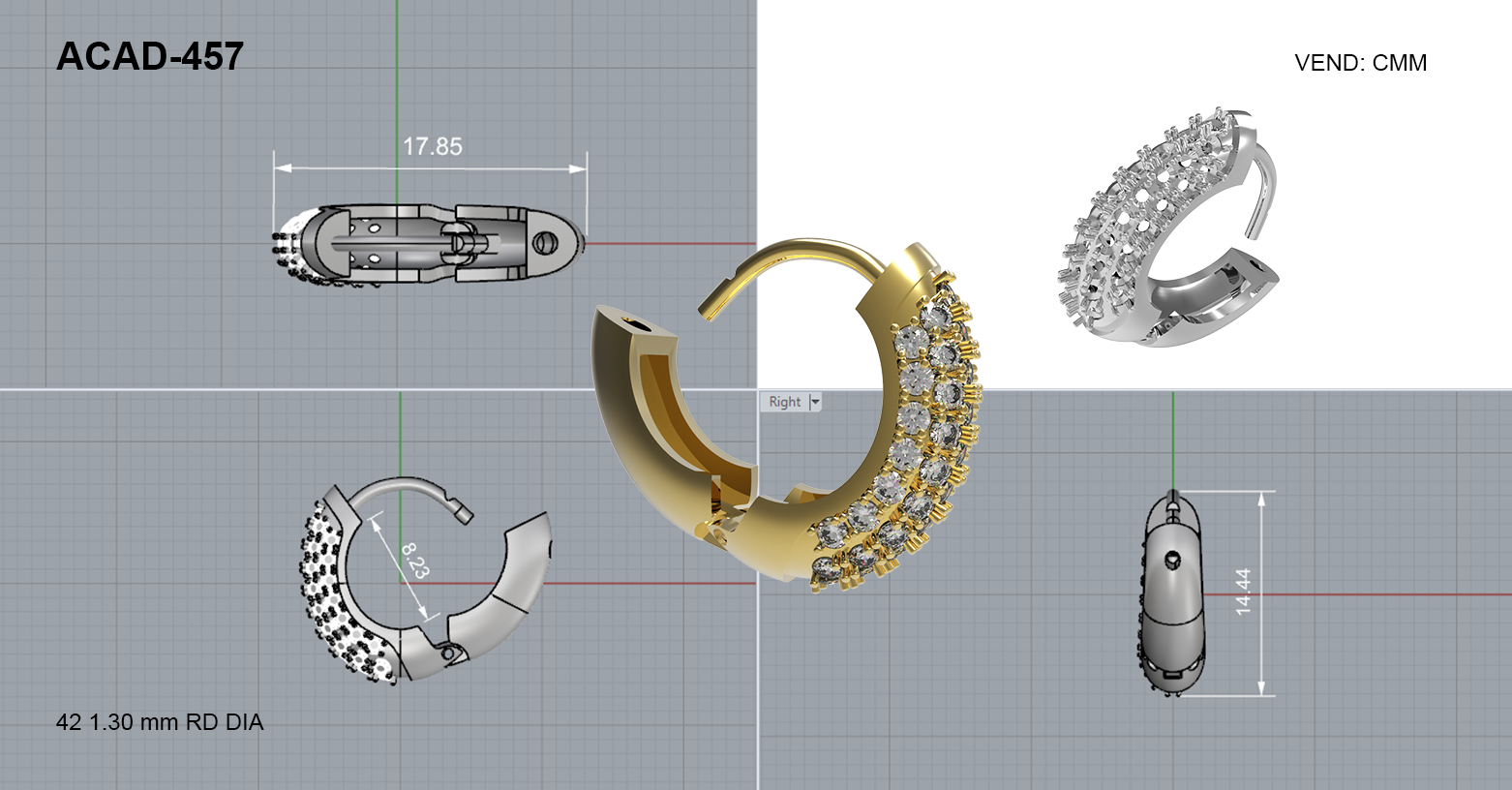Screen dimensions: 1512x790
Task: Click the ACAD-457 design title
Action: (x=150, y=57)
